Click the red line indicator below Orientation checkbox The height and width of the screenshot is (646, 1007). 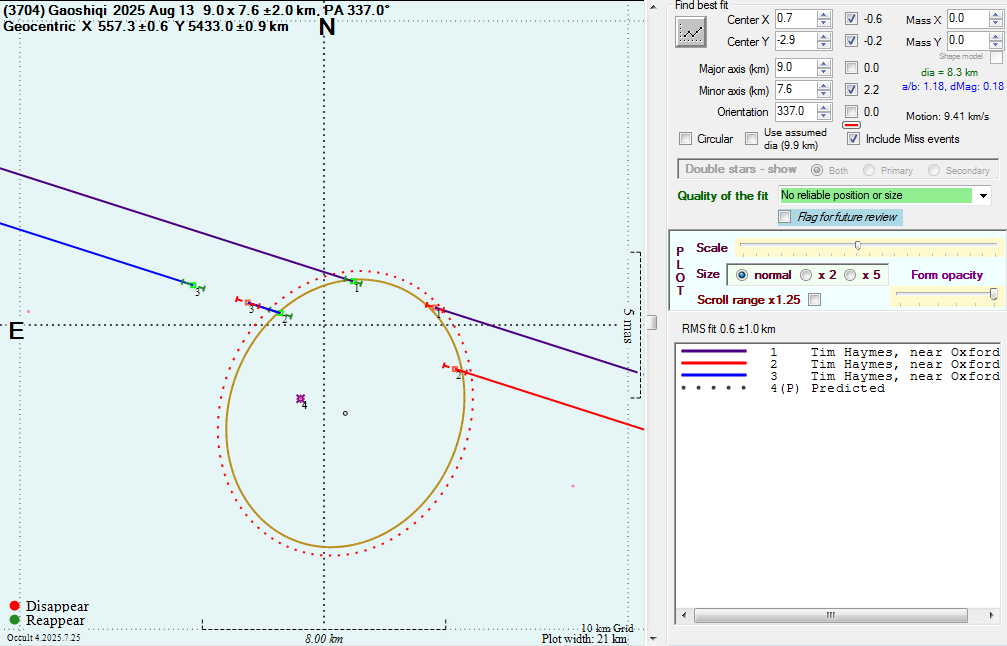point(851,124)
